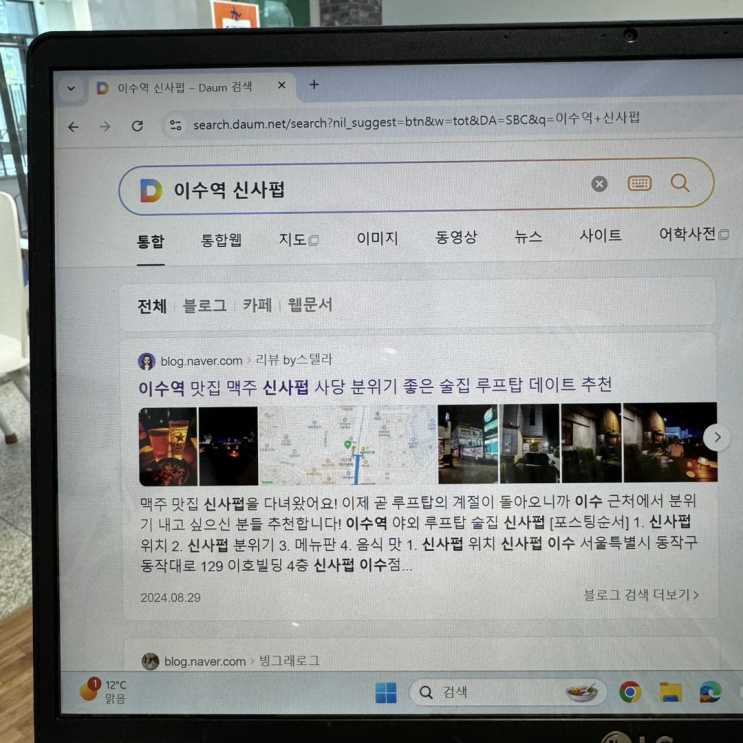Switch to the 뉴스 tab

[528, 236]
